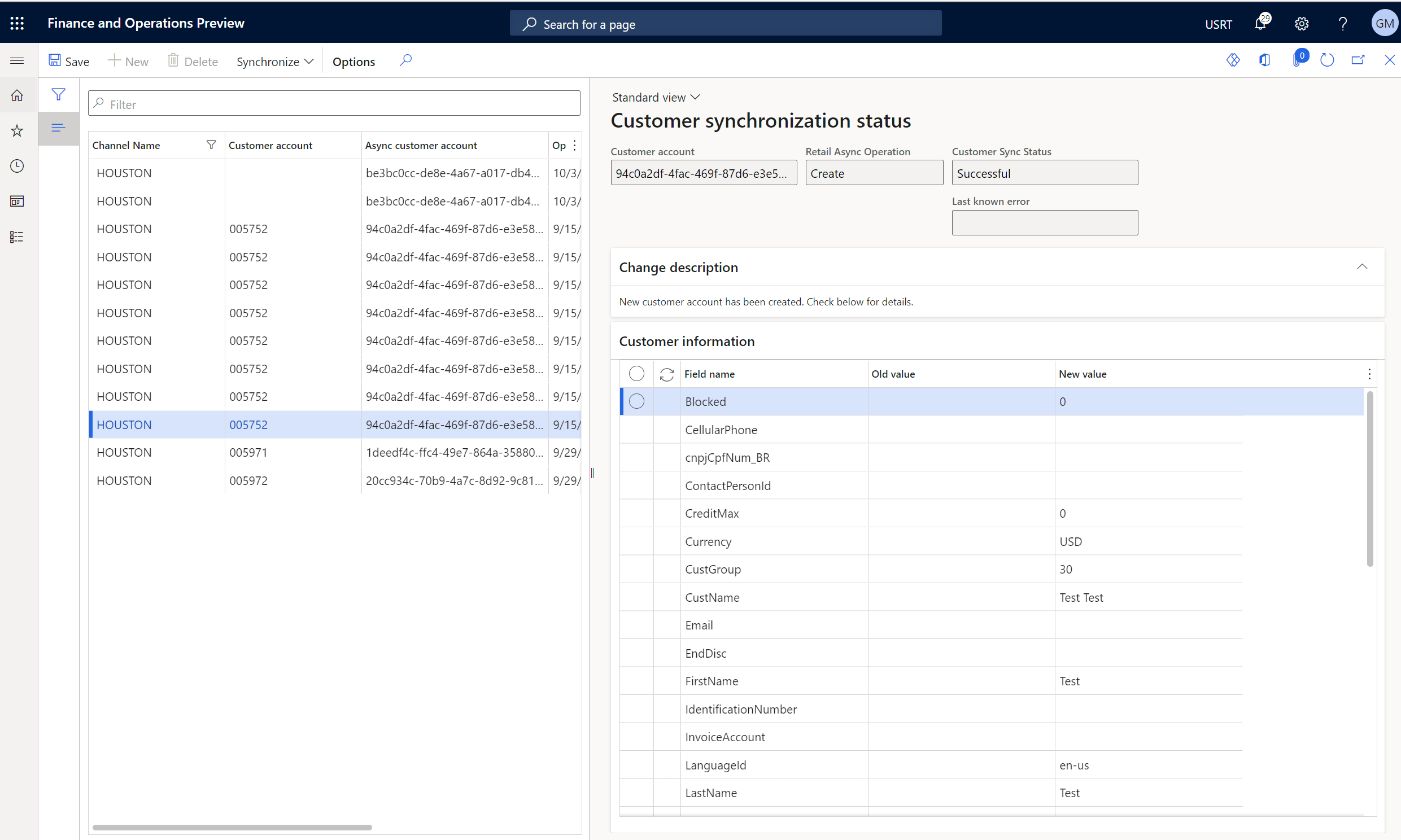Open the GM user account avatar

(x=1384, y=23)
